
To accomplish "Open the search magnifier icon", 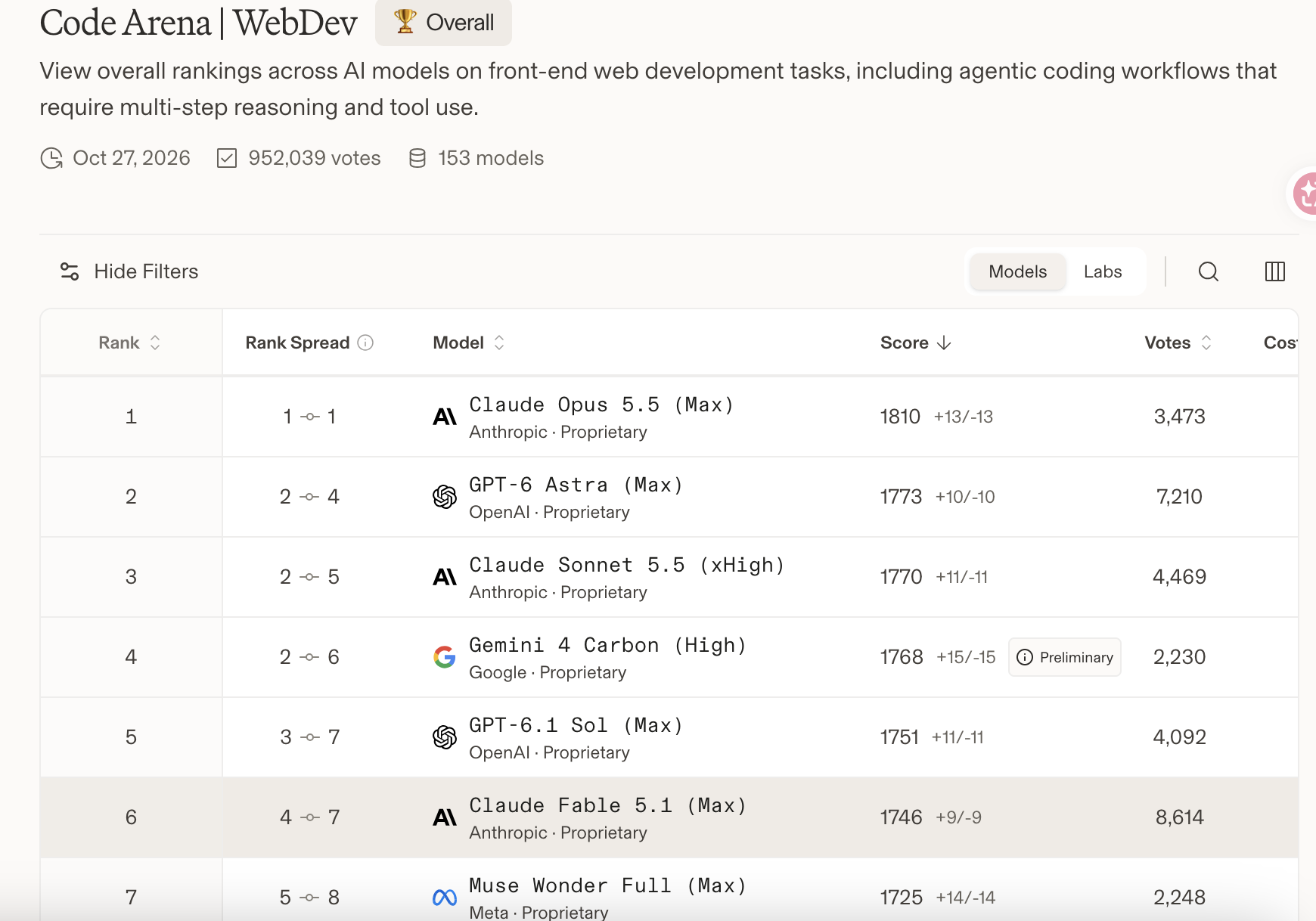I will tap(1208, 271).
